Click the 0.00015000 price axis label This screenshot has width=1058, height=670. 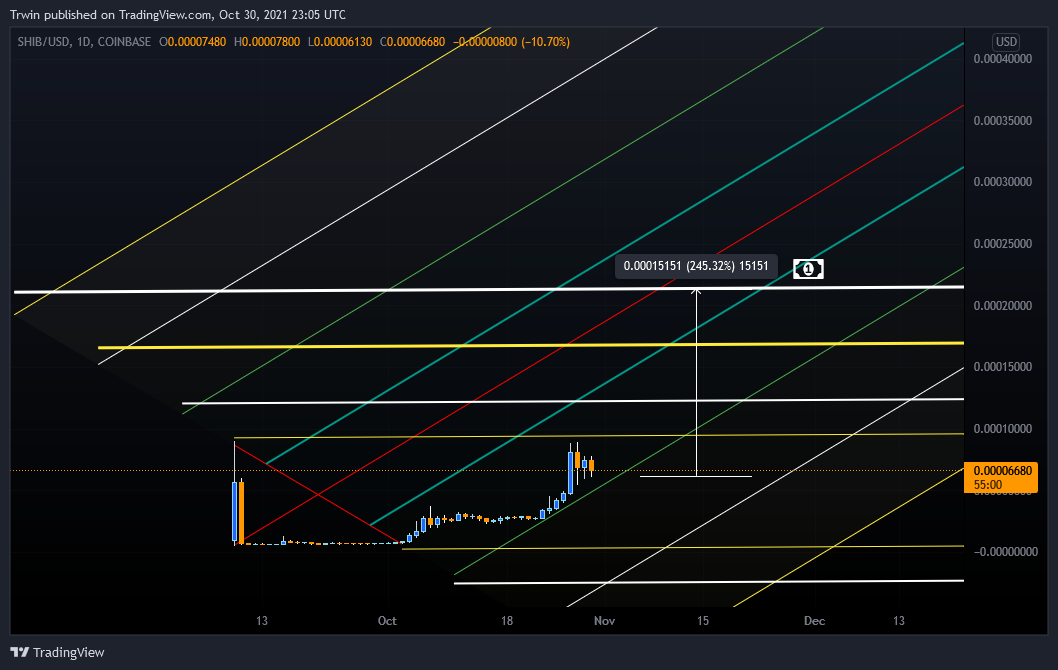1003,367
